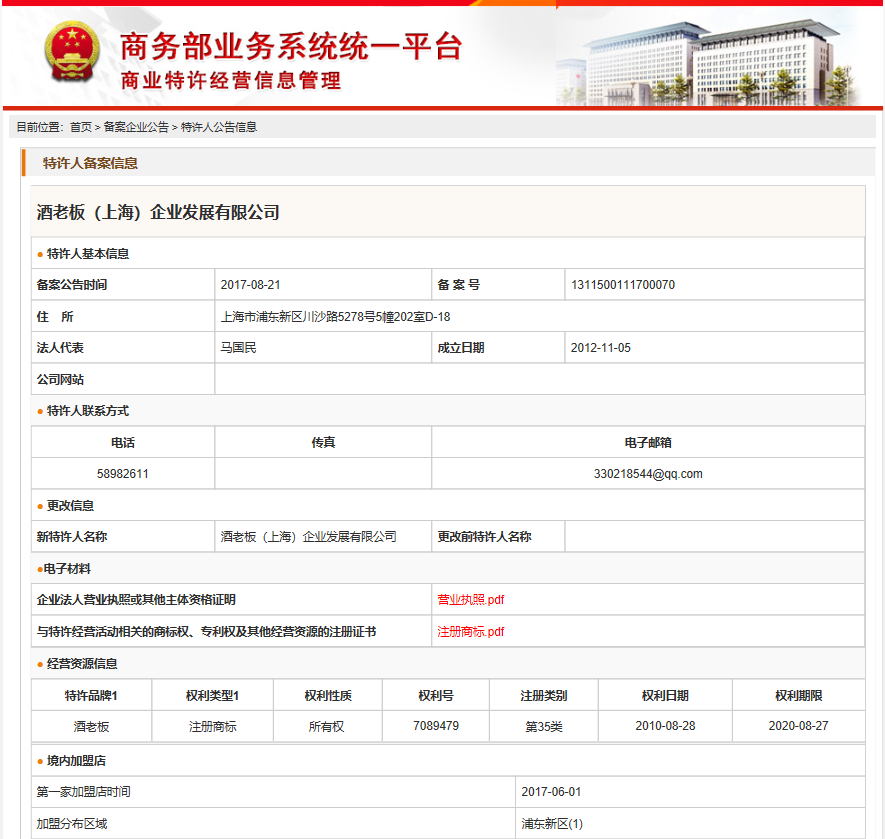
Task: Click 特许人公告信息 breadcrumb text
Action: [218, 127]
